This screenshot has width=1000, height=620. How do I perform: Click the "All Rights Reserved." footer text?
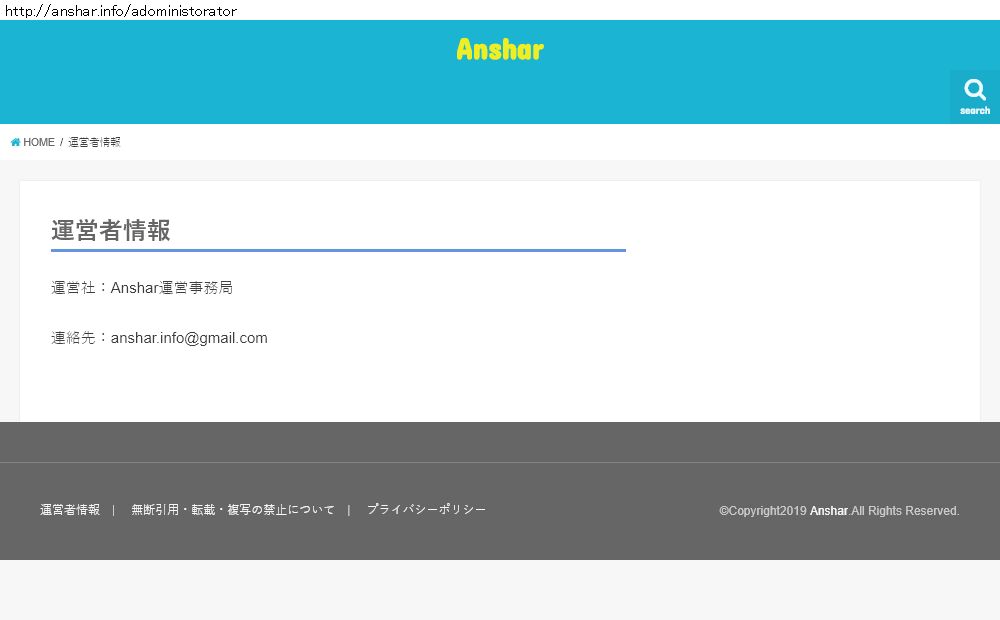[905, 511]
